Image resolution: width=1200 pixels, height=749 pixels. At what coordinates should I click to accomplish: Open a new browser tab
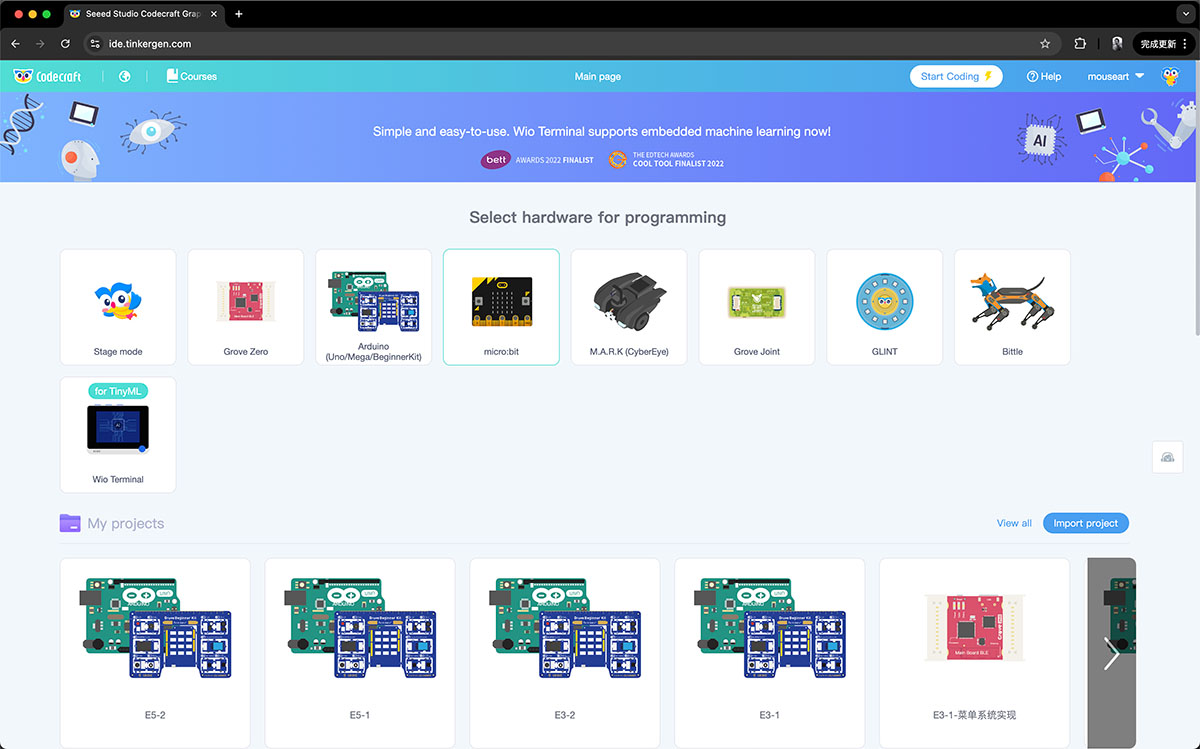(x=238, y=14)
